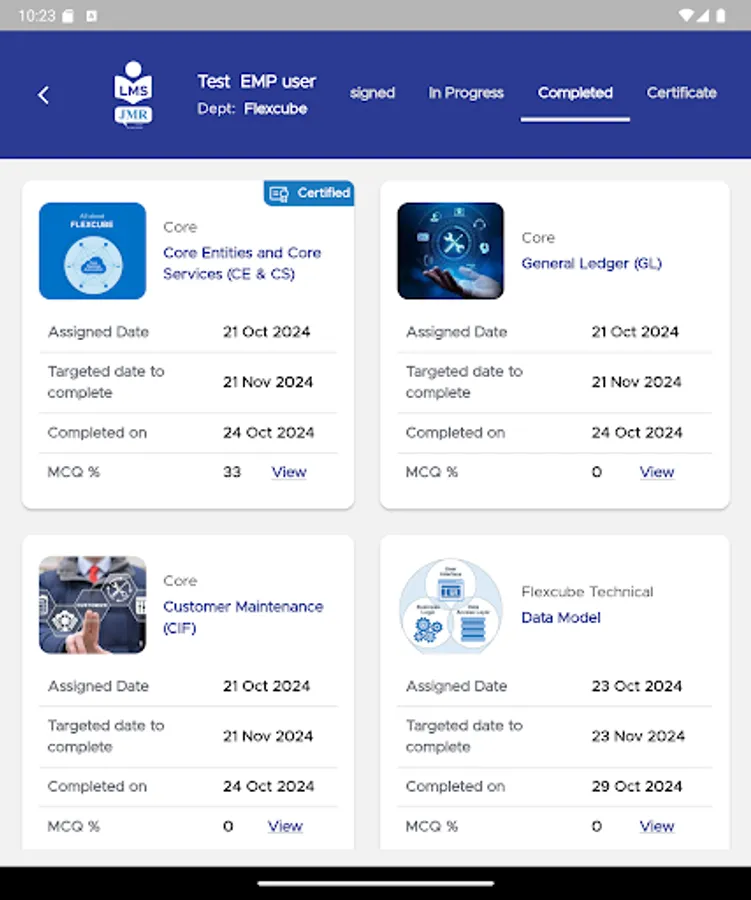
Task: Open the Certified badge on Core Entities card
Action: [309, 193]
